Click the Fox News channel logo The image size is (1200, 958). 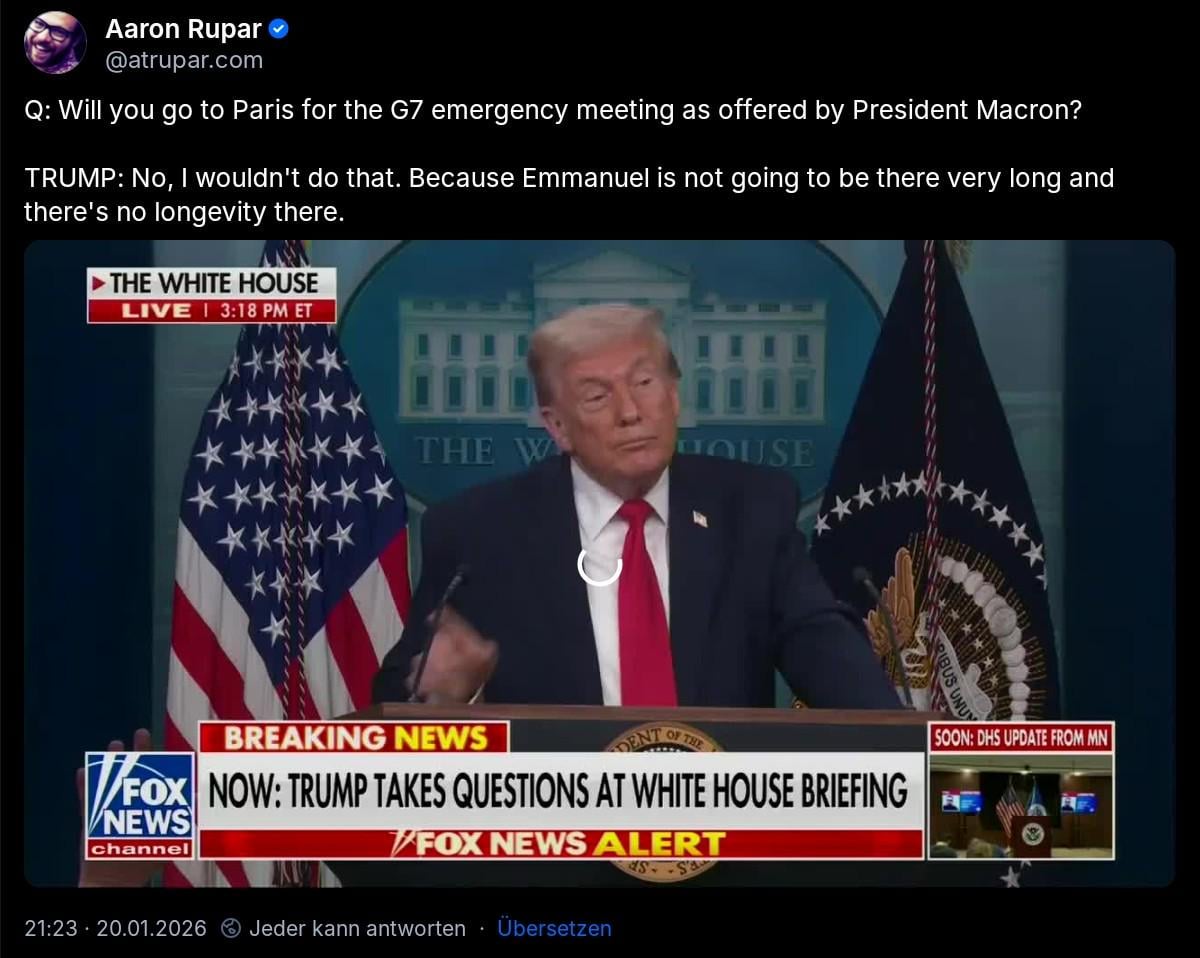[140, 805]
